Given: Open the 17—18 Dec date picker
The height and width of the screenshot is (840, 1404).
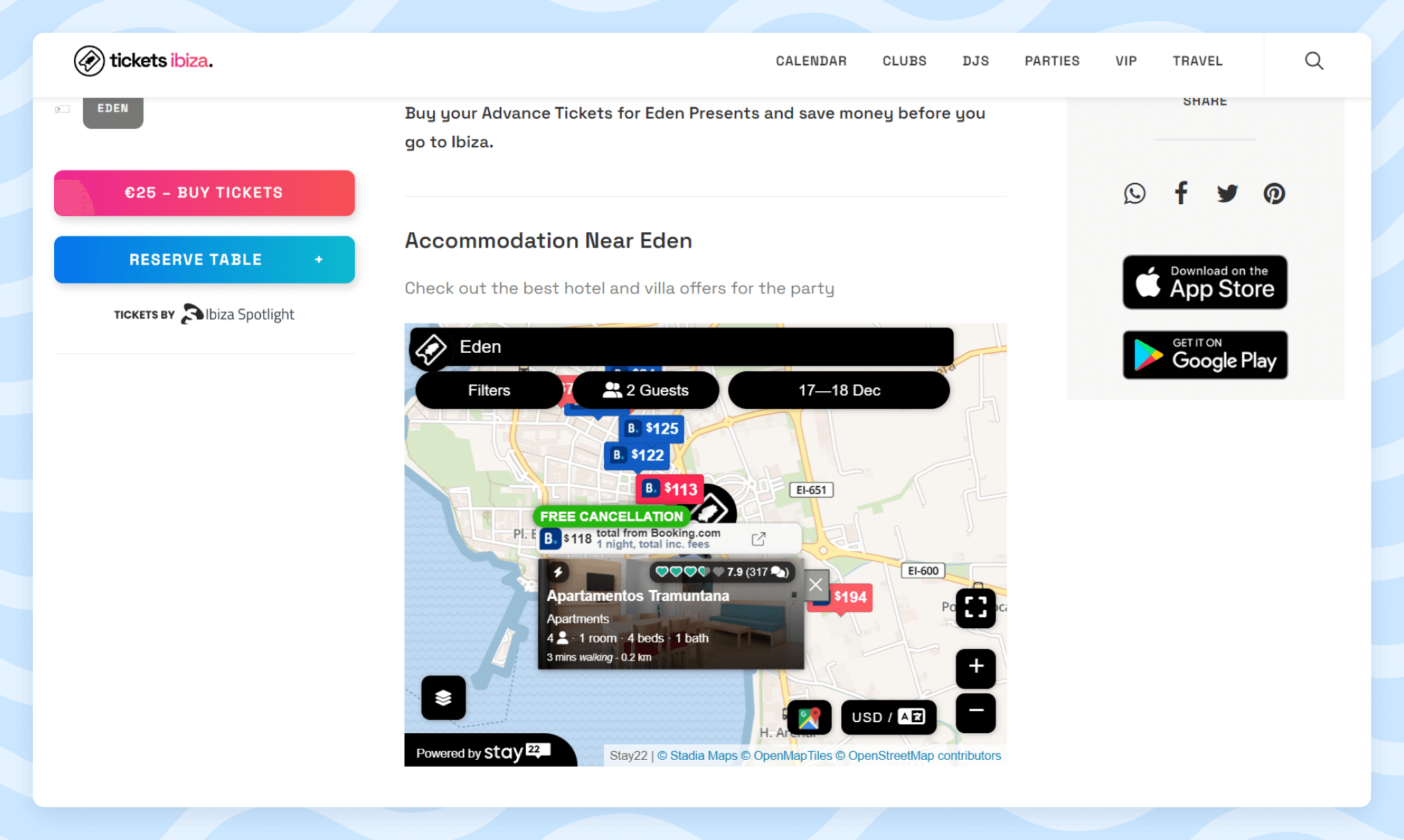Looking at the screenshot, I should tap(839, 390).
